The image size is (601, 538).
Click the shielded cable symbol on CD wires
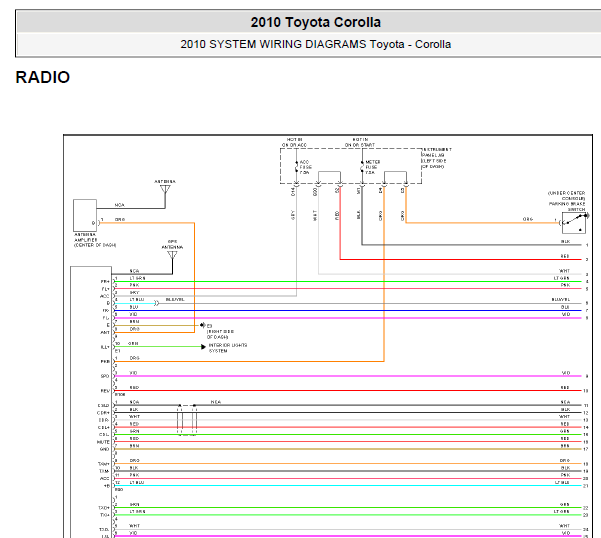coord(187,420)
